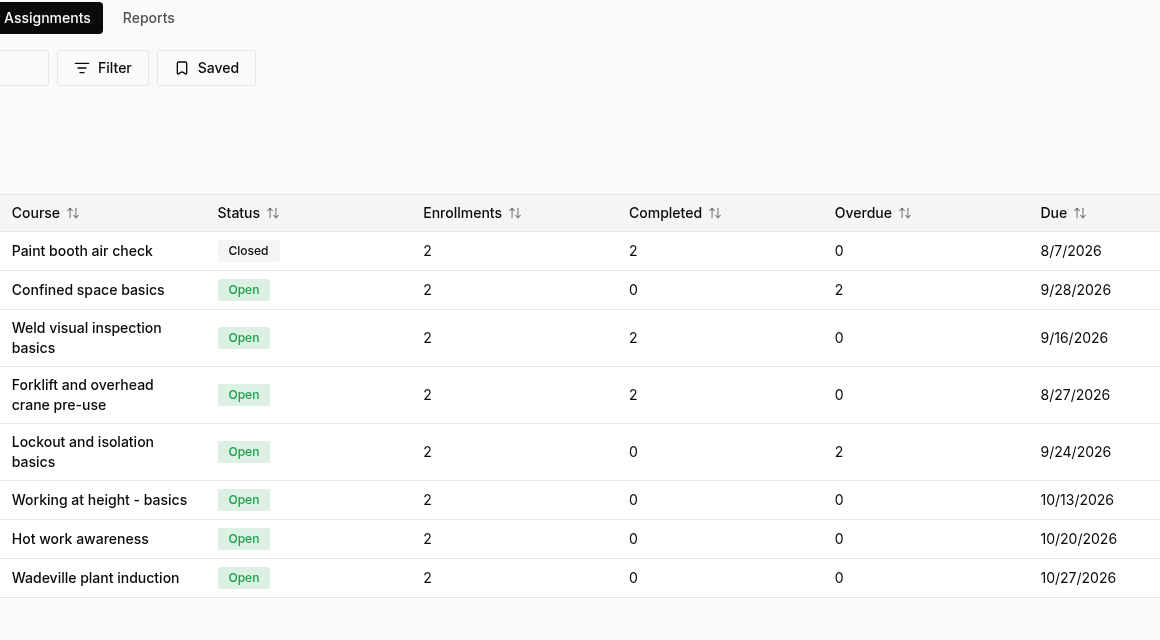Click the Overdue column header label
The image size is (1160, 640).
pos(863,213)
